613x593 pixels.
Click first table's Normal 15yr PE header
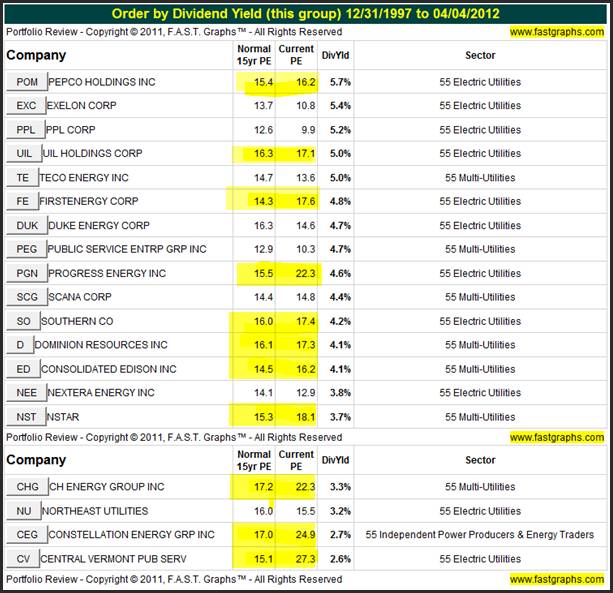coord(254,55)
